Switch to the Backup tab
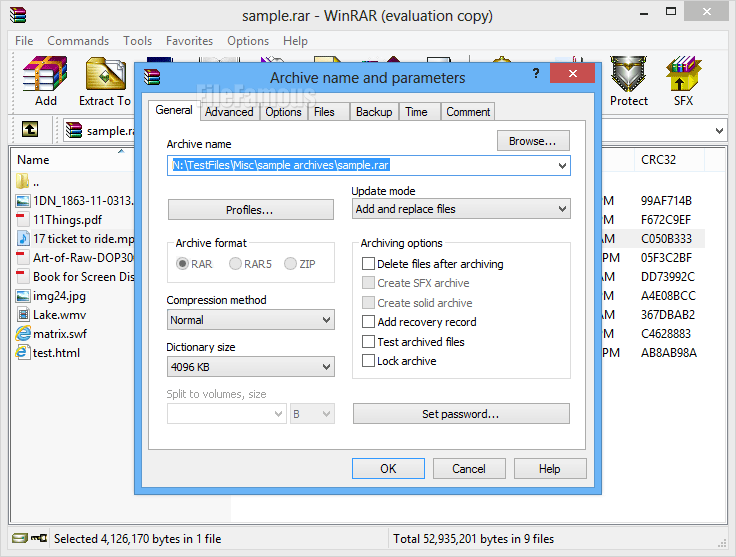Image resolution: width=736 pixels, height=557 pixels. (374, 112)
